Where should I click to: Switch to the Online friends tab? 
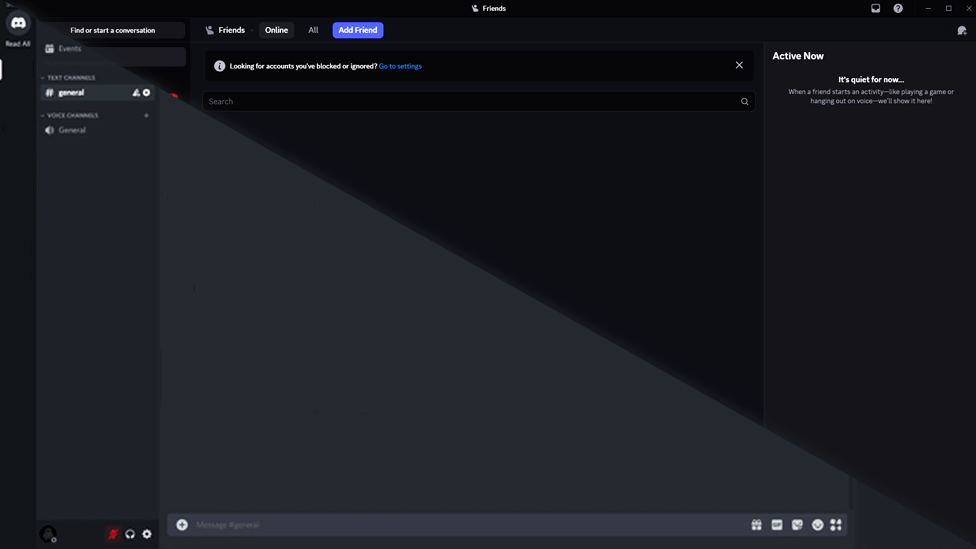point(276,30)
